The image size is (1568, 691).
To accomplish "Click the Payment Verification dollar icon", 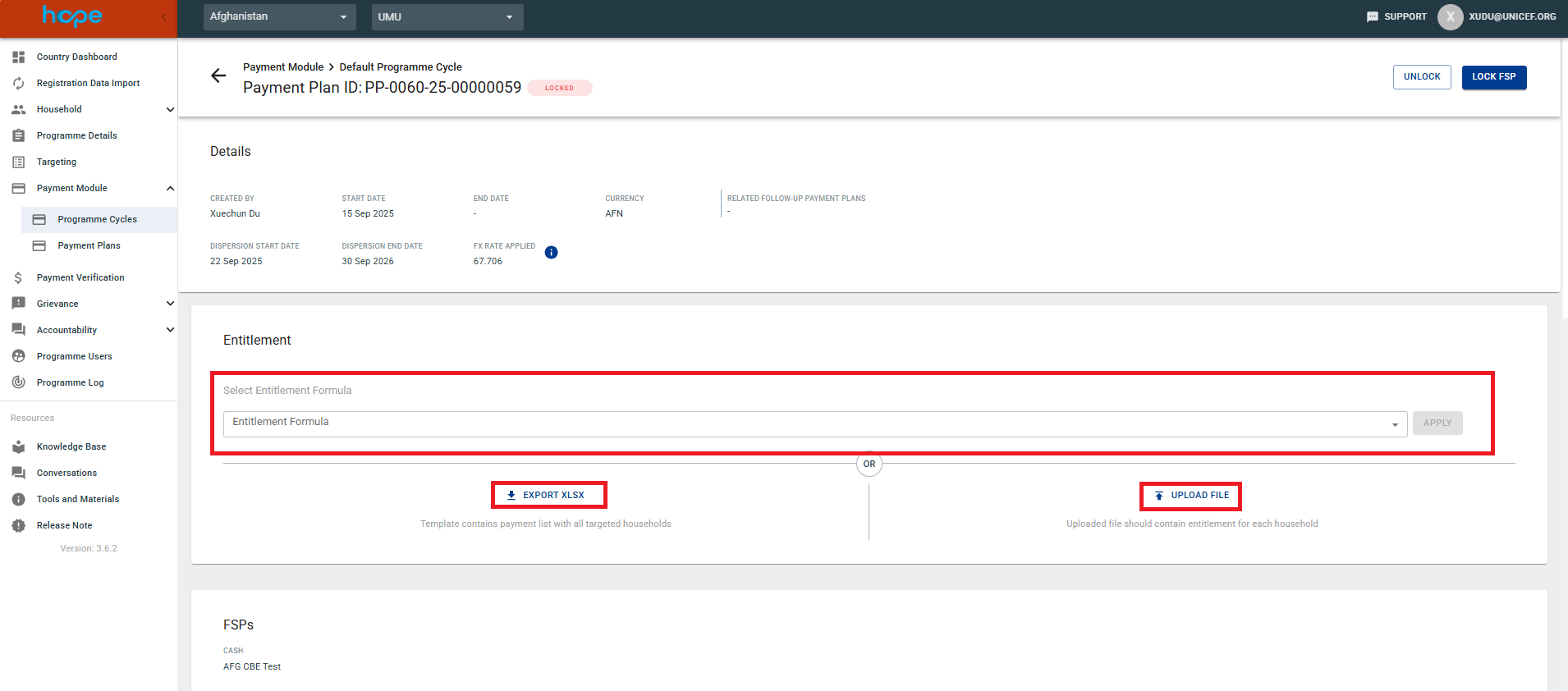I will (19, 277).
